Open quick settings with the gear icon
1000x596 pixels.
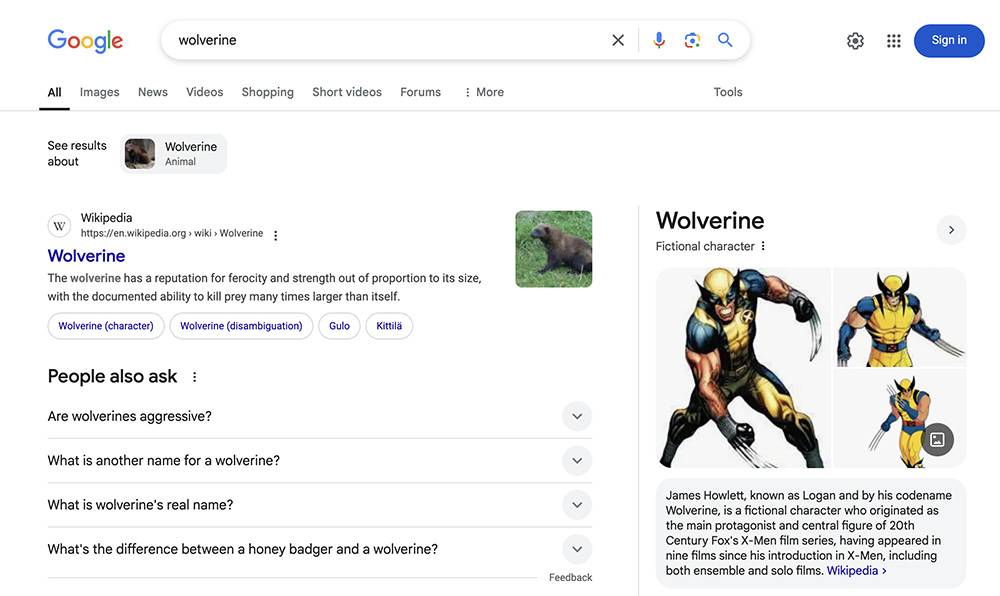point(855,40)
